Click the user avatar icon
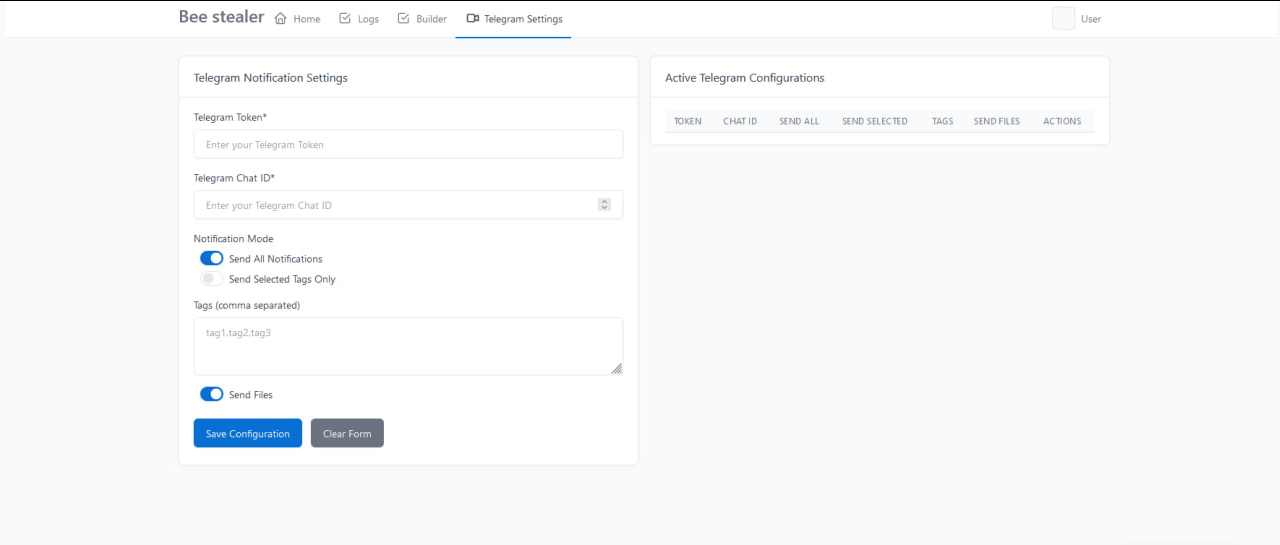Viewport: 1280px width, 545px height. tap(1063, 18)
